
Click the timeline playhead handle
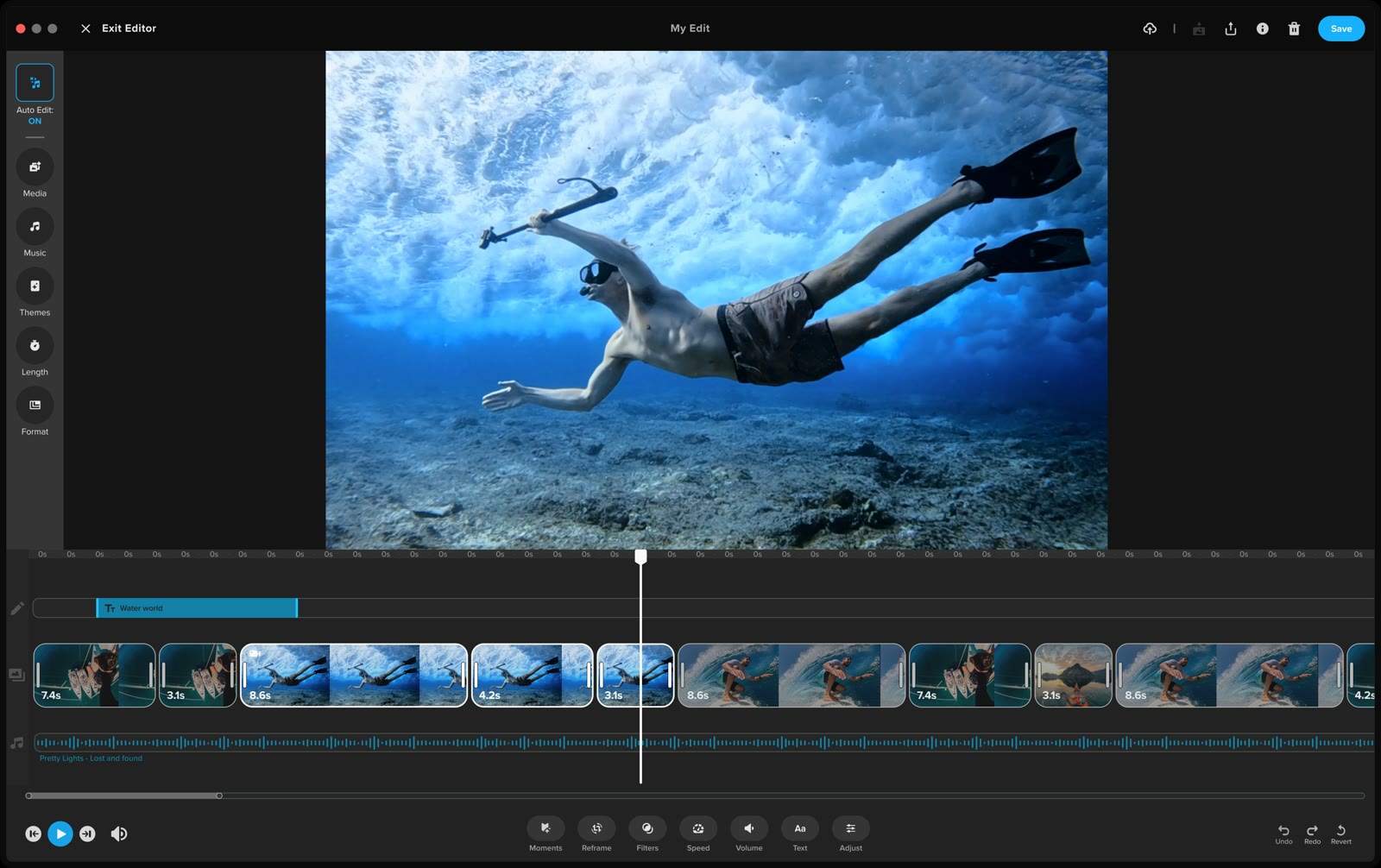(x=640, y=557)
